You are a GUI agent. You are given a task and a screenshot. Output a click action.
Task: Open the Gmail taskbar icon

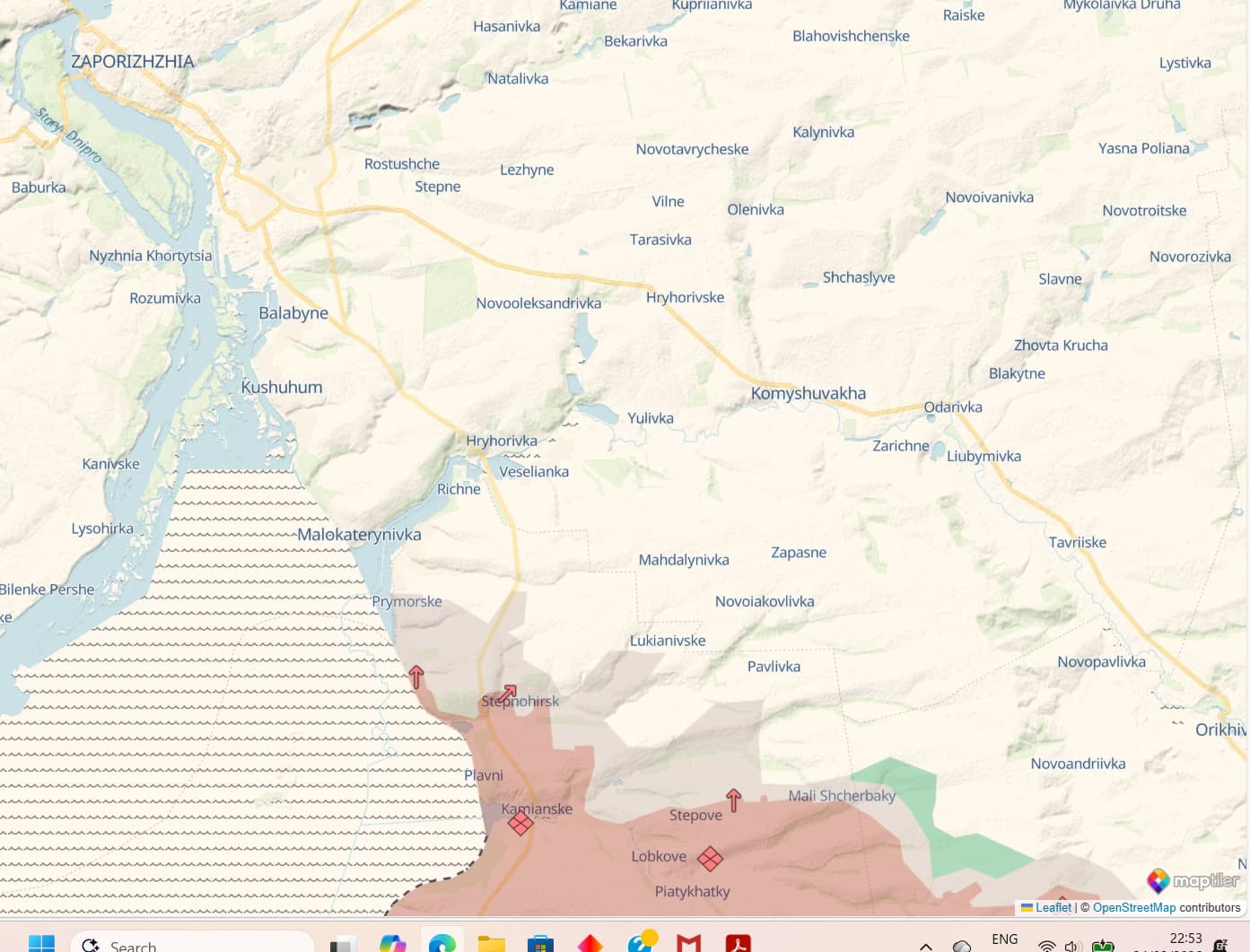688,944
